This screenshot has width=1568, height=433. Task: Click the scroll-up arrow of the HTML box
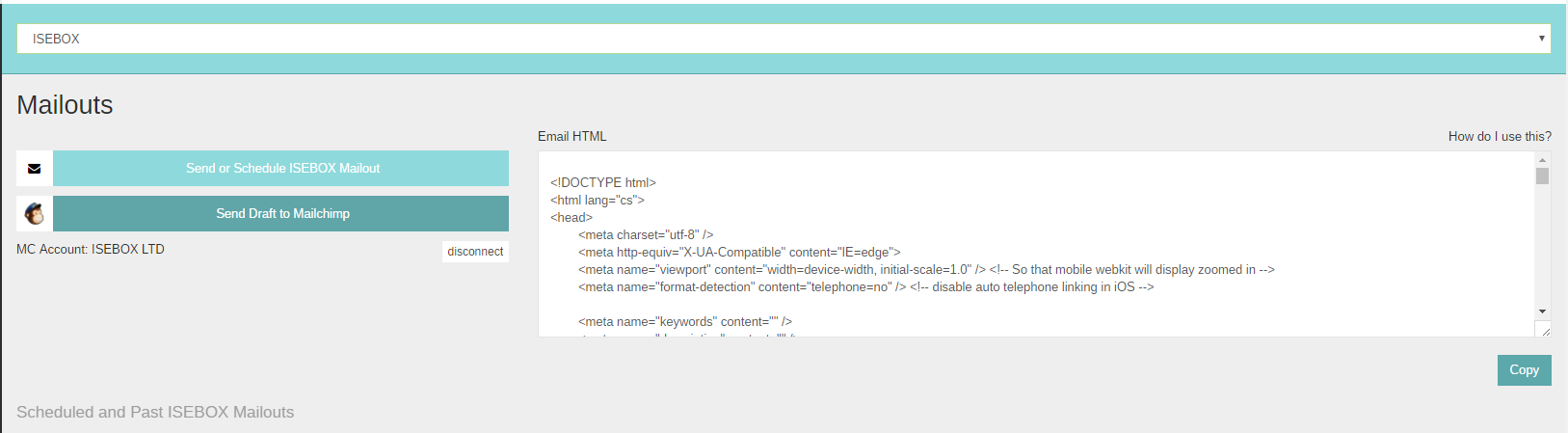[1542, 160]
